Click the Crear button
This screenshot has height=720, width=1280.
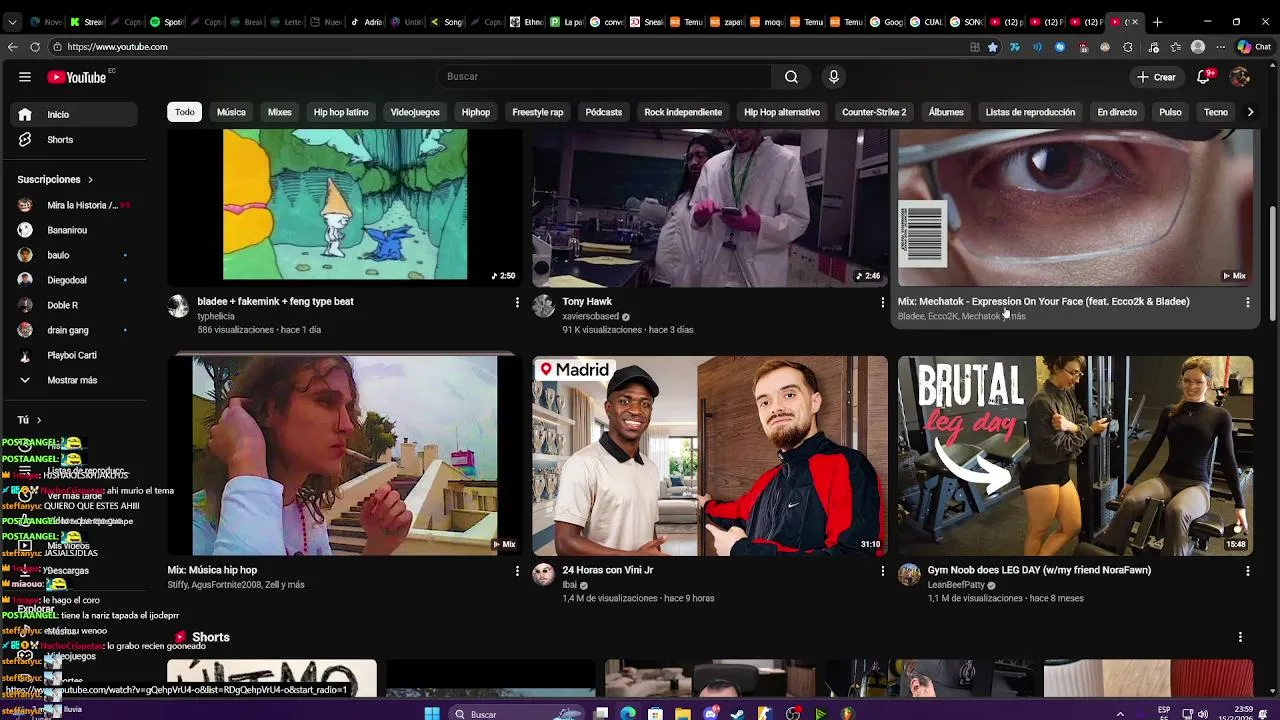pos(1156,77)
